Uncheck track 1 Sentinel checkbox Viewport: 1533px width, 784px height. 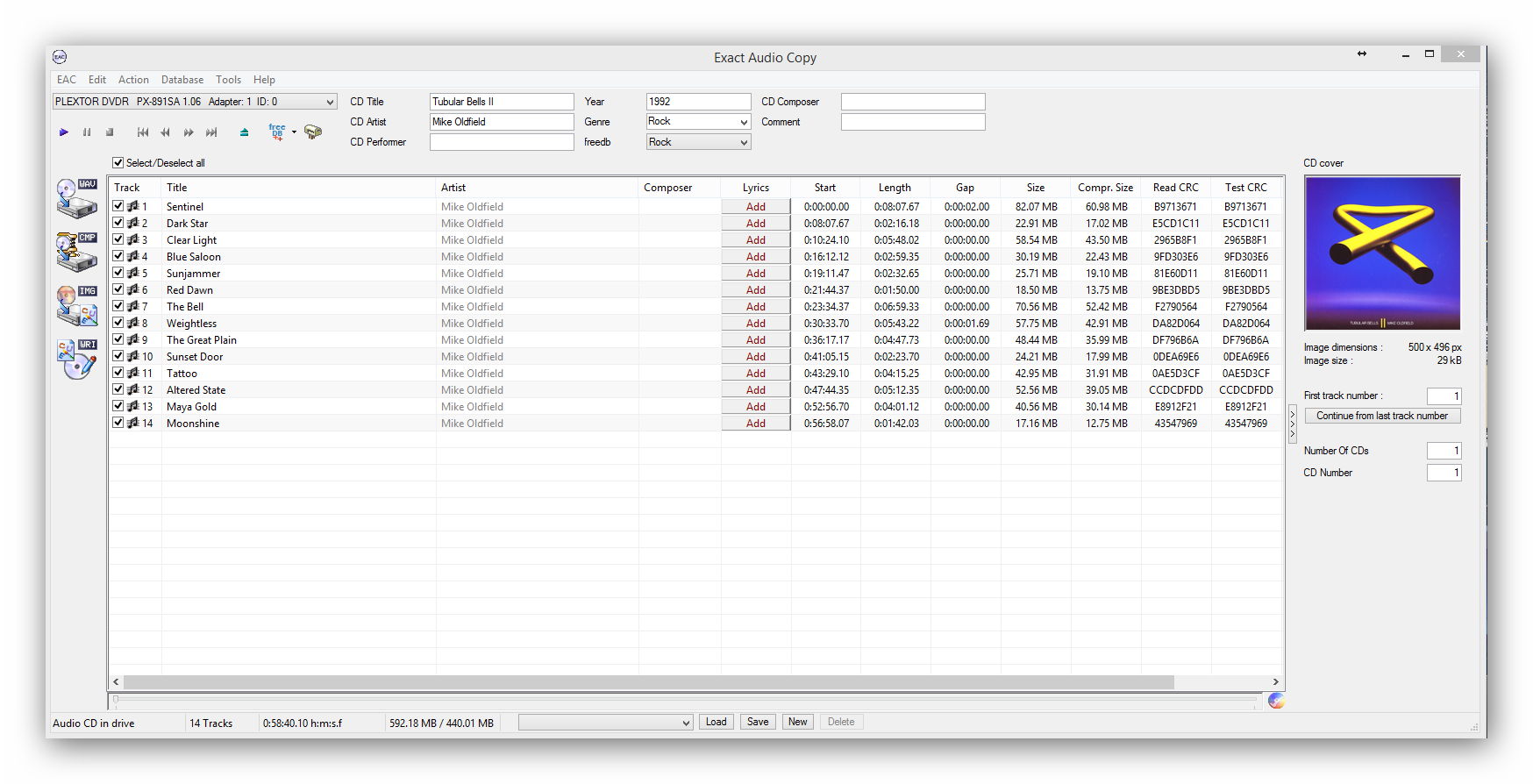point(118,206)
